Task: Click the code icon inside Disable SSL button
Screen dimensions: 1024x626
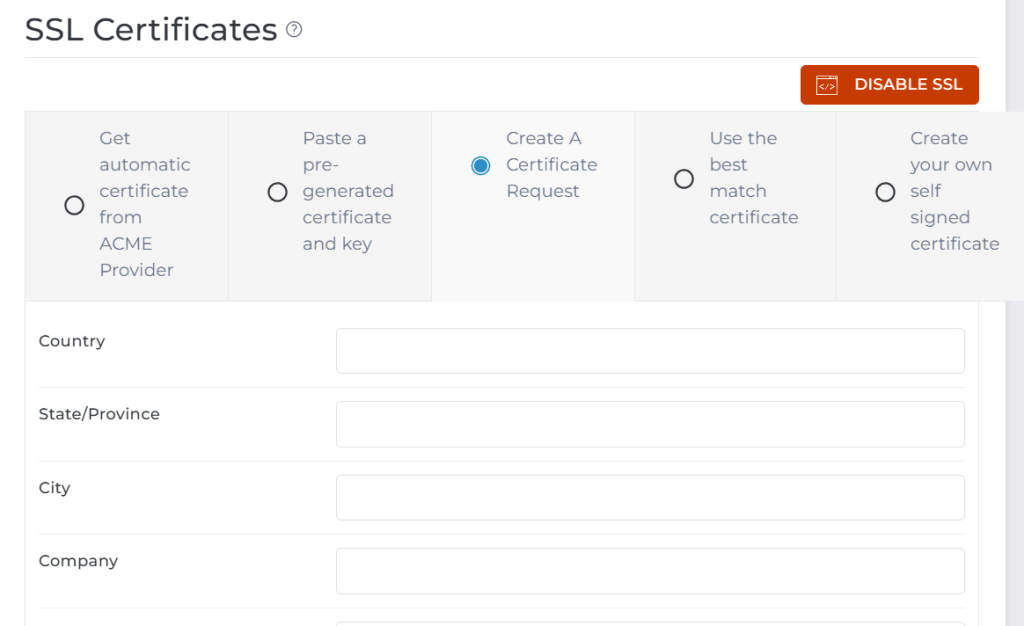Action: [x=826, y=85]
